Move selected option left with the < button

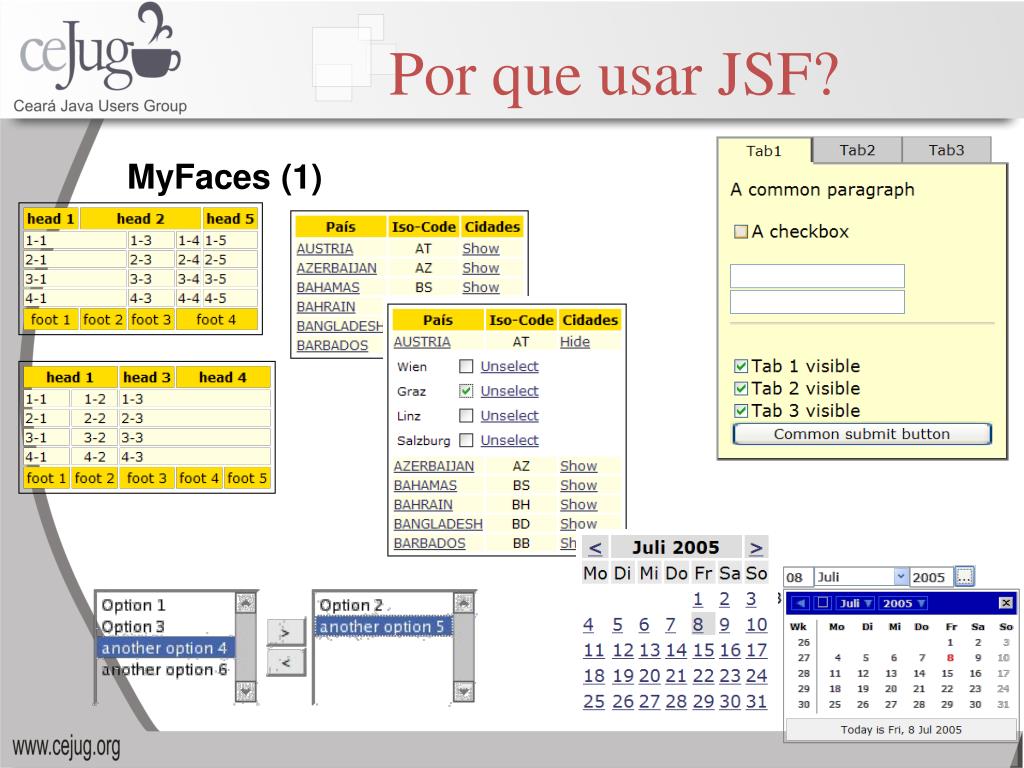click(286, 662)
